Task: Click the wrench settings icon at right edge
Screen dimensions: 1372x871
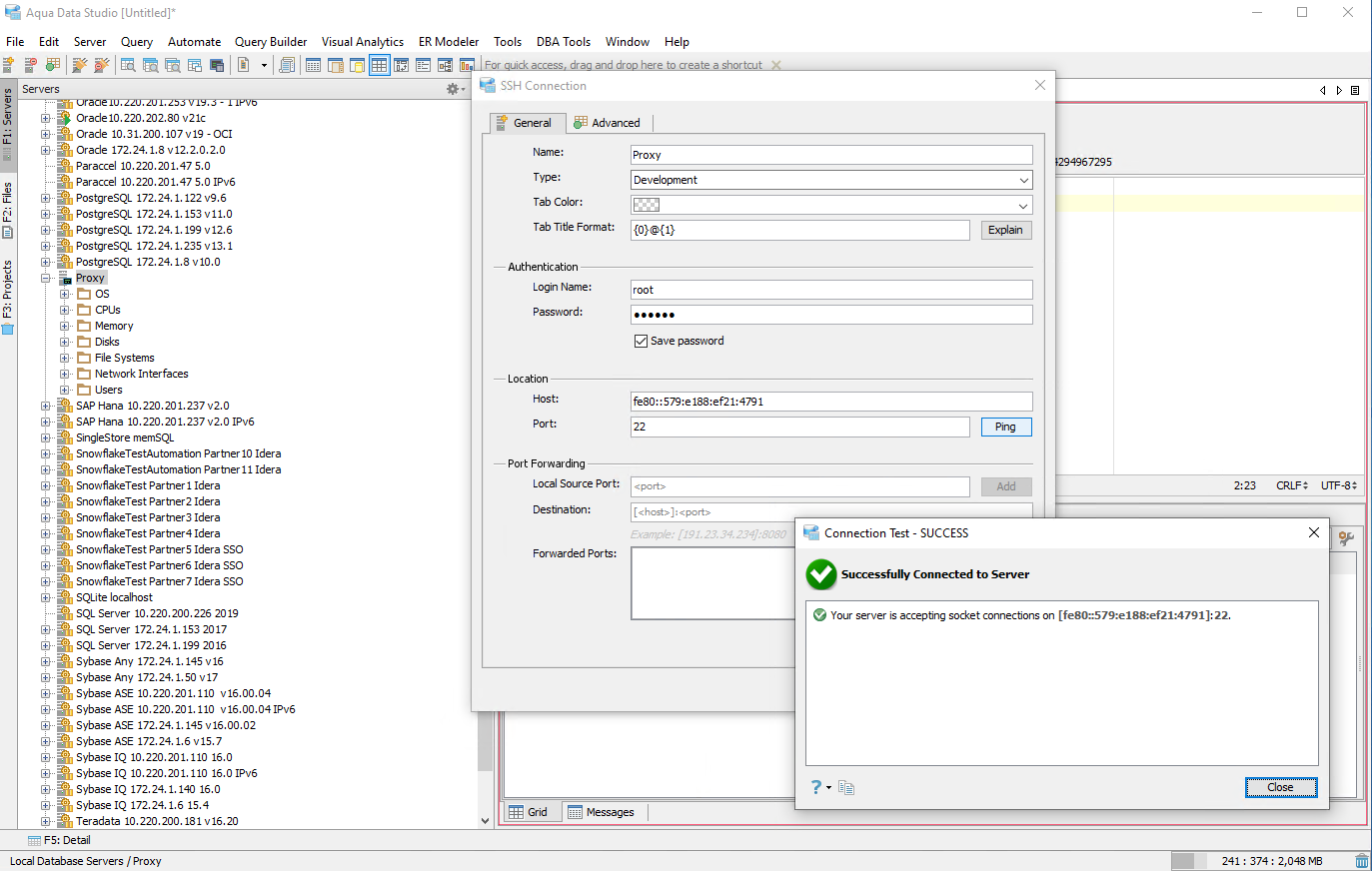Action: point(1346,538)
